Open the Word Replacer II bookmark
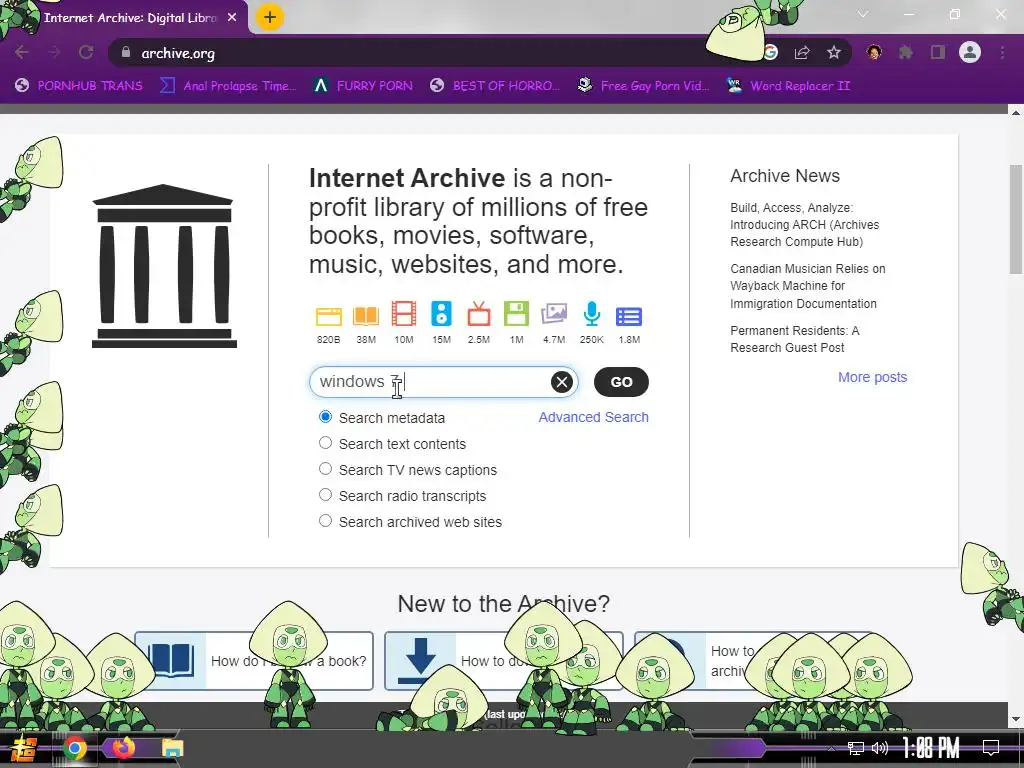 coord(789,86)
